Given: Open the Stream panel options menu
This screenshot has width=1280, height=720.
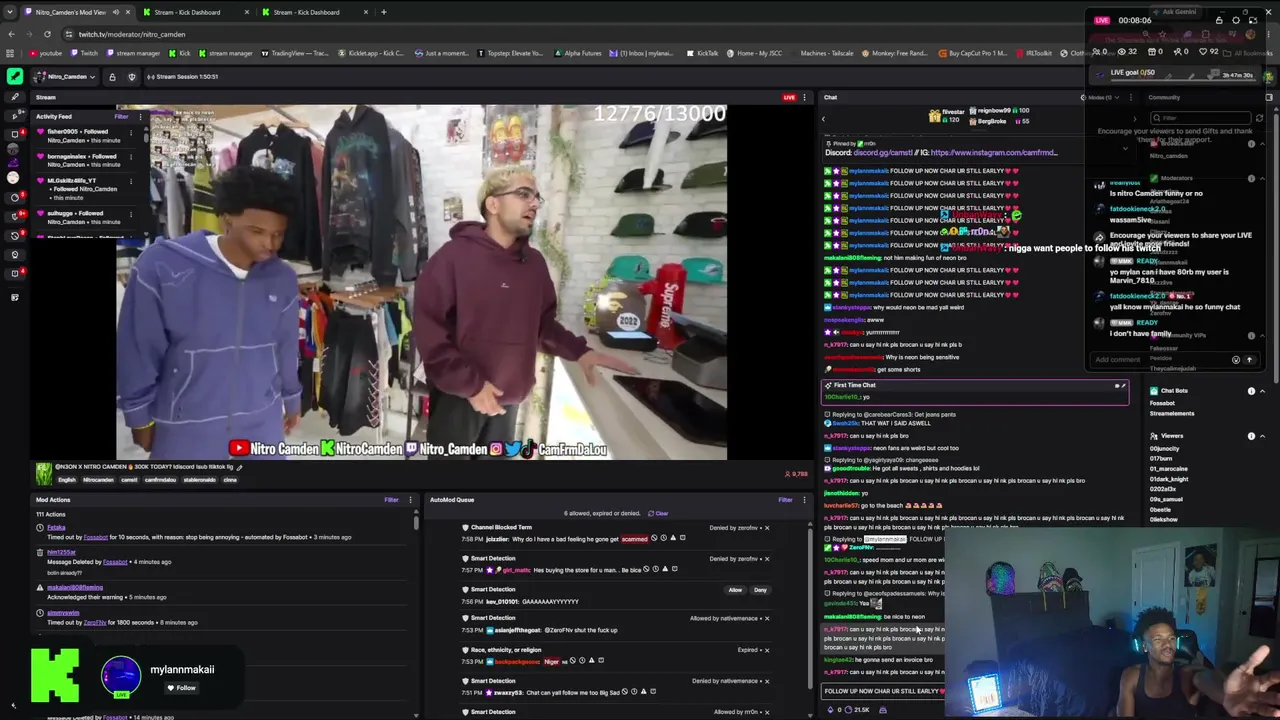Looking at the screenshot, I should (804, 97).
